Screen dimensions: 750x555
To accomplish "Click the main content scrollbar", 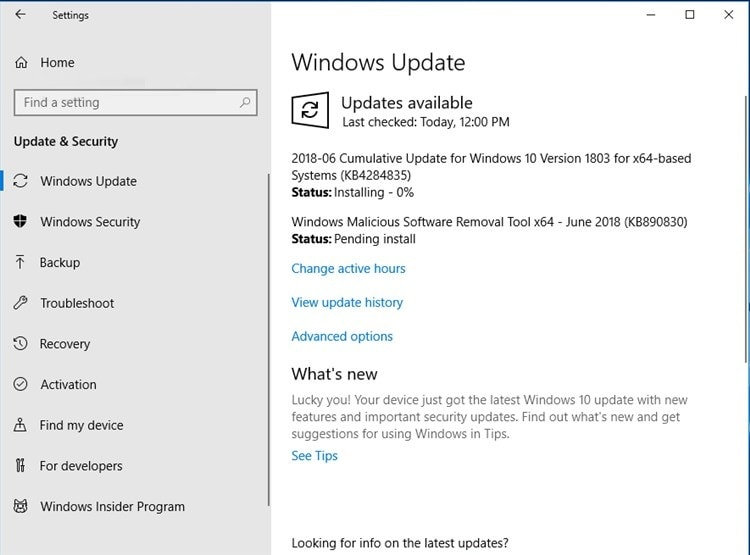I will (x=746, y=229).
